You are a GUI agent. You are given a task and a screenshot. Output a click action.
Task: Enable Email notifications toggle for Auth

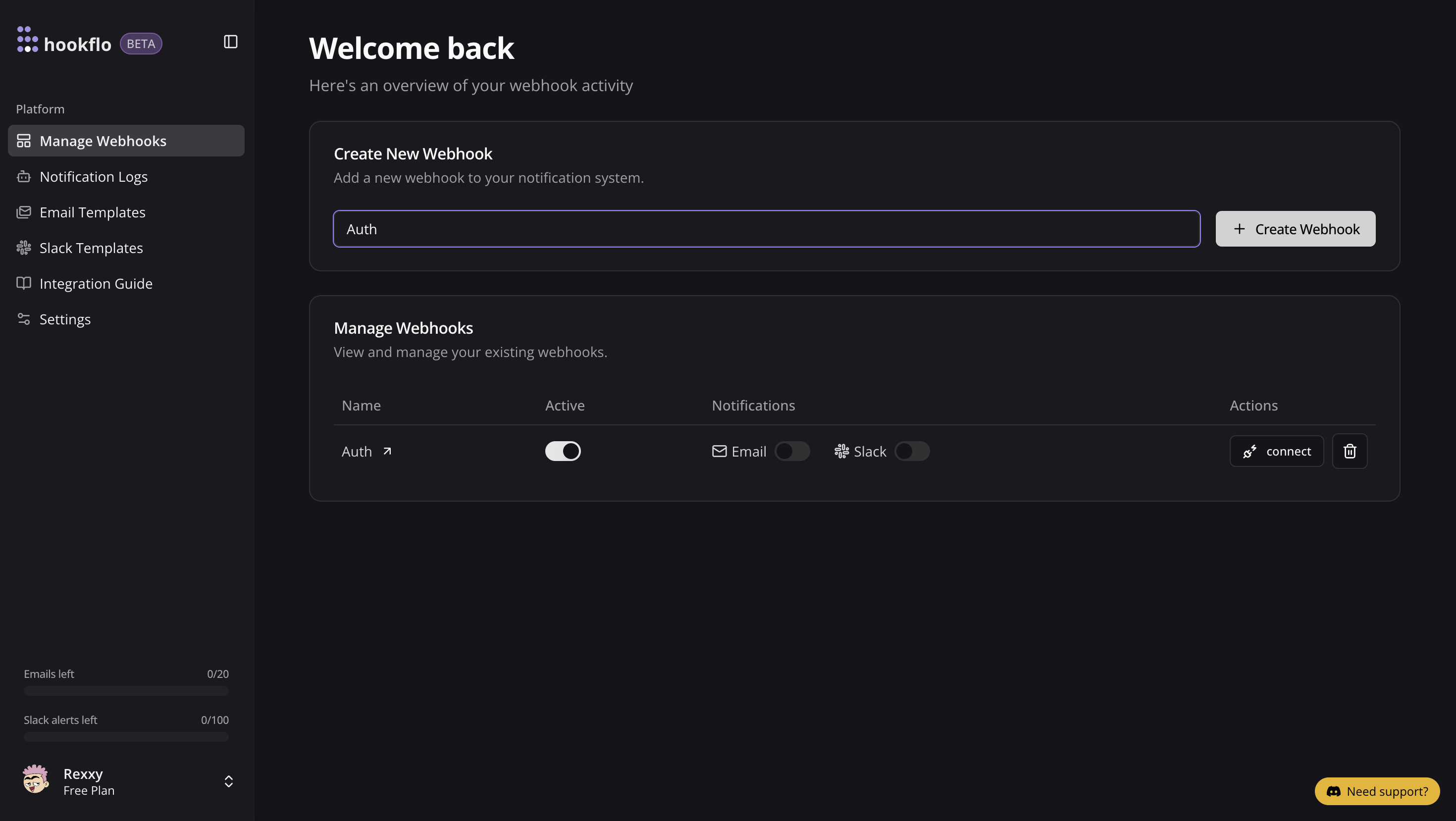tap(791, 451)
